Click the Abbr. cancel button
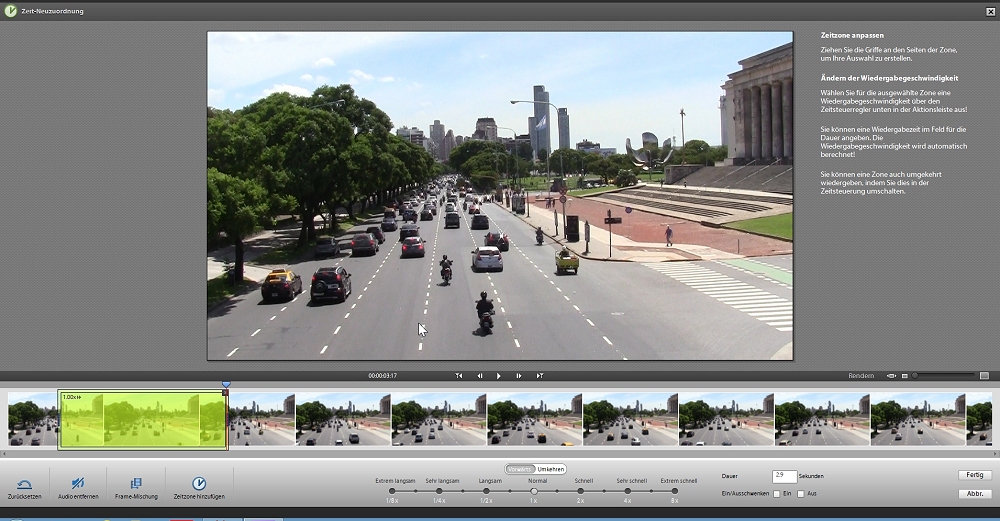 [974, 494]
